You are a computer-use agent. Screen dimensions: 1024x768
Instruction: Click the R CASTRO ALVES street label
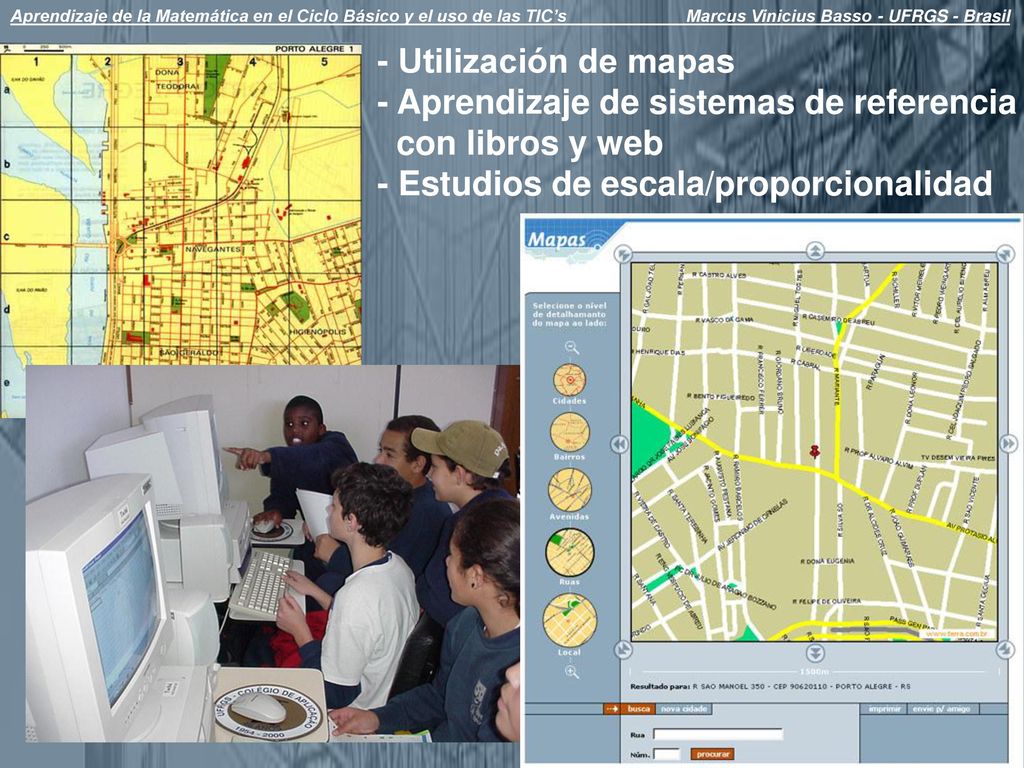tap(717, 276)
